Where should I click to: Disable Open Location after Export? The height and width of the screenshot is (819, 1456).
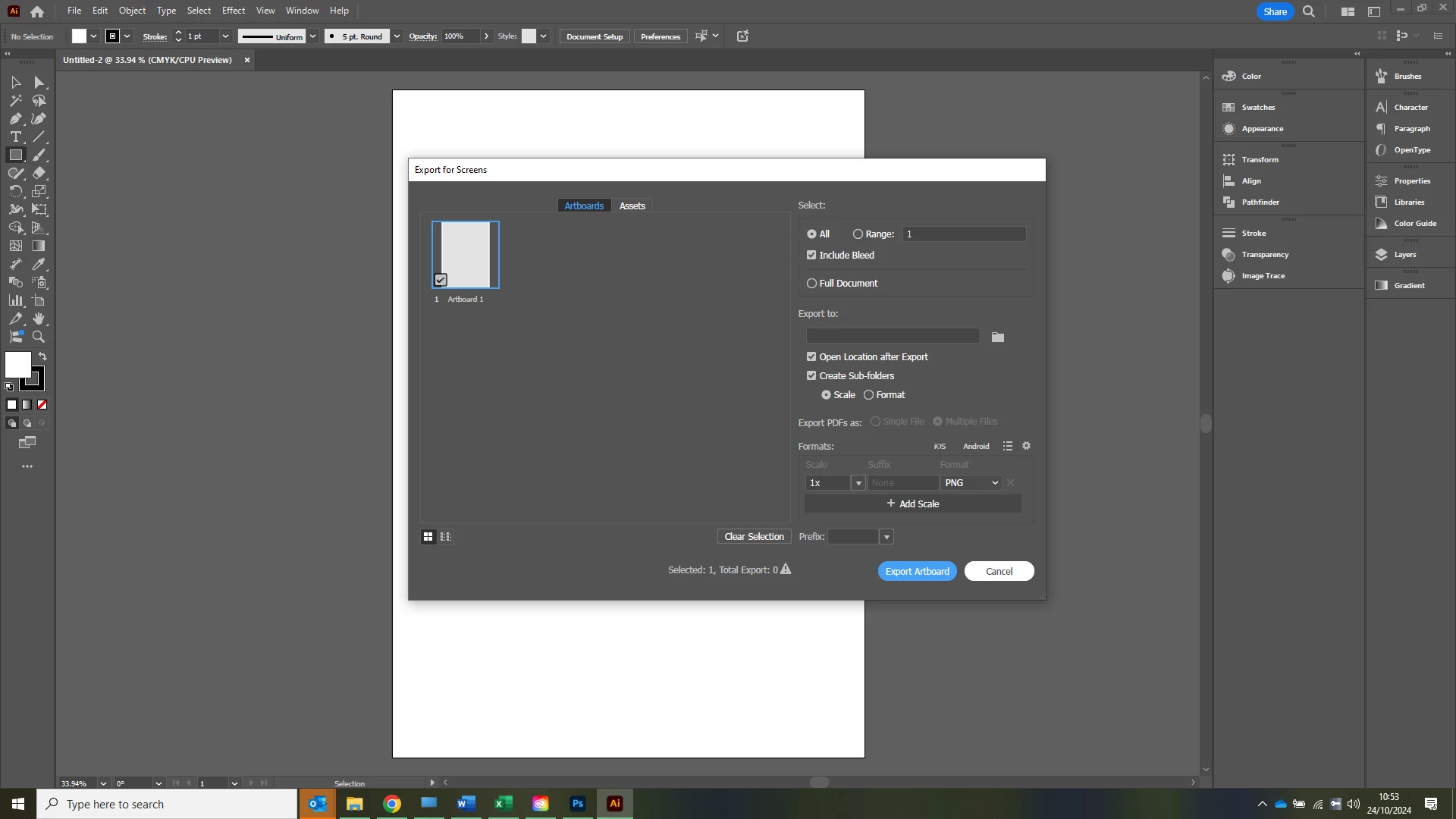click(x=811, y=357)
